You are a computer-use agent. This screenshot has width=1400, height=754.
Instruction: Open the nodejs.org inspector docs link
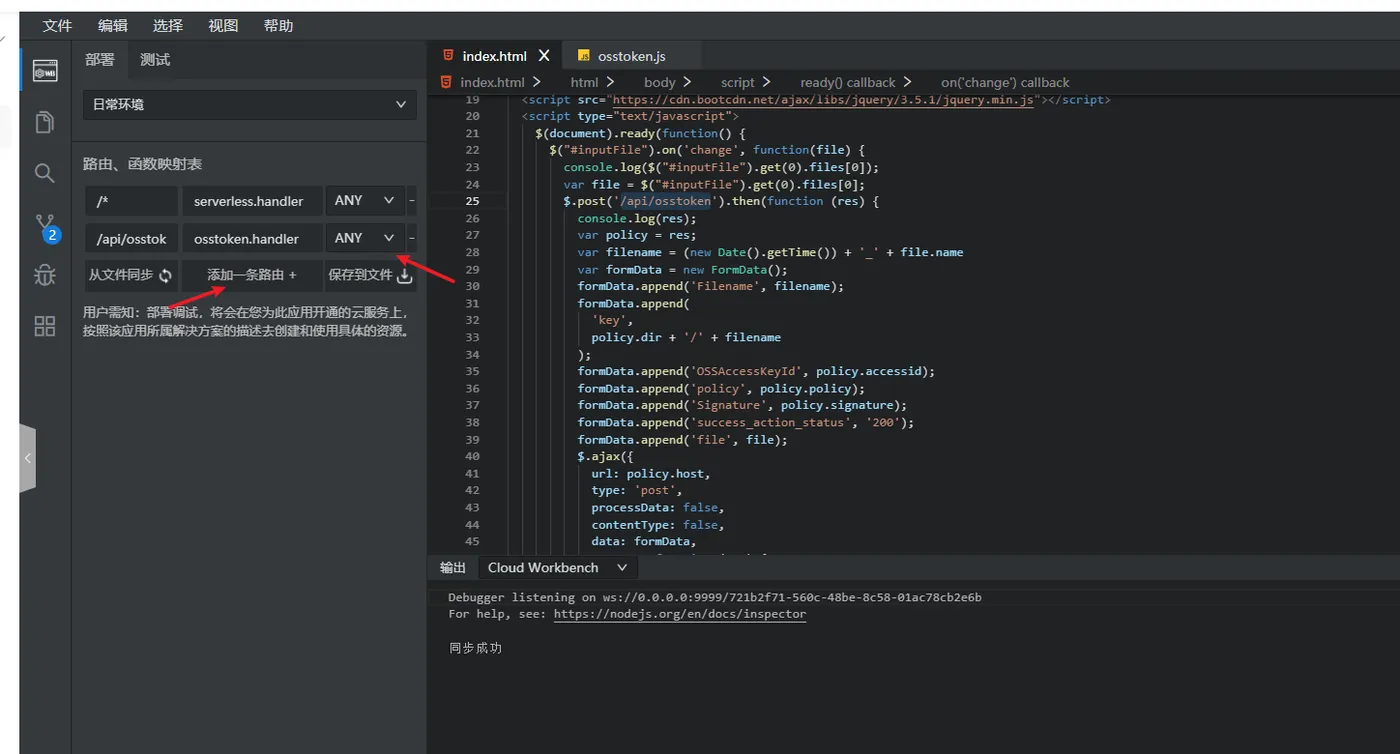[x=680, y=614]
